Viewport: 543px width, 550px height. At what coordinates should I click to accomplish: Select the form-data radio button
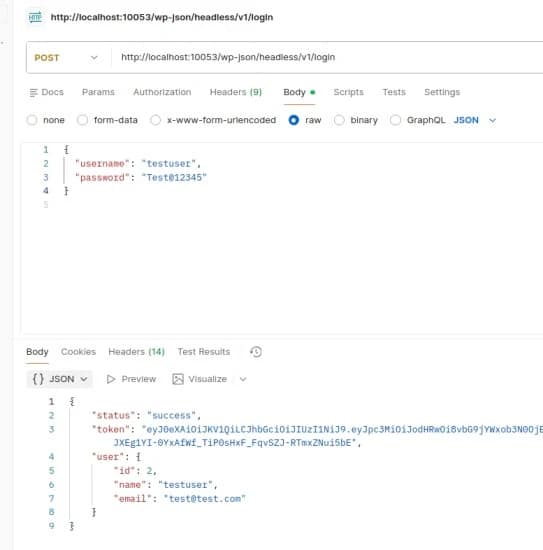pyautogui.click(x=82, y=120)
